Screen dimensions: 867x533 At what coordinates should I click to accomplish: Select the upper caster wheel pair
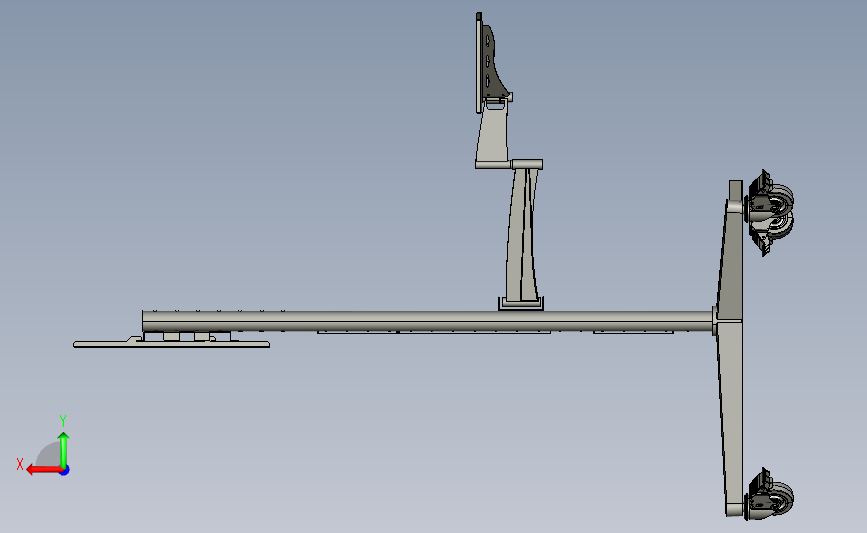point(770,213)
